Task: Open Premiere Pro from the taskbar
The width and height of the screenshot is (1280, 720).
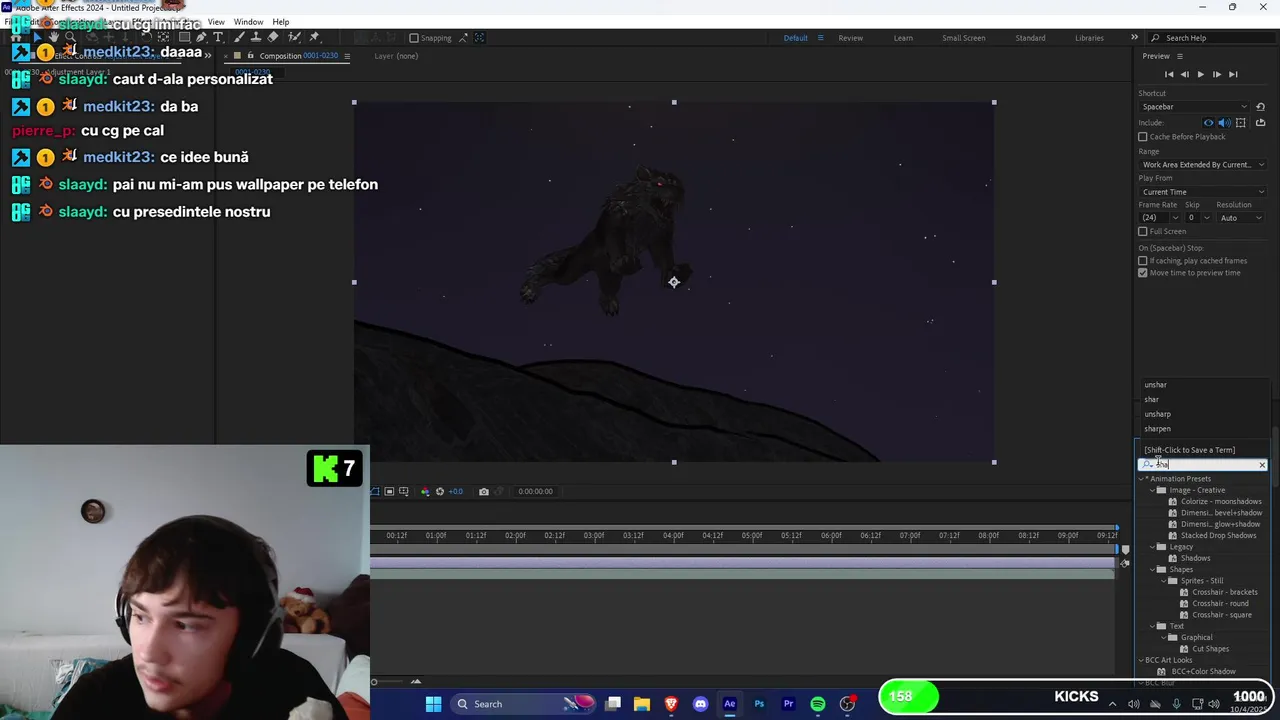Action: click(788, 704)
